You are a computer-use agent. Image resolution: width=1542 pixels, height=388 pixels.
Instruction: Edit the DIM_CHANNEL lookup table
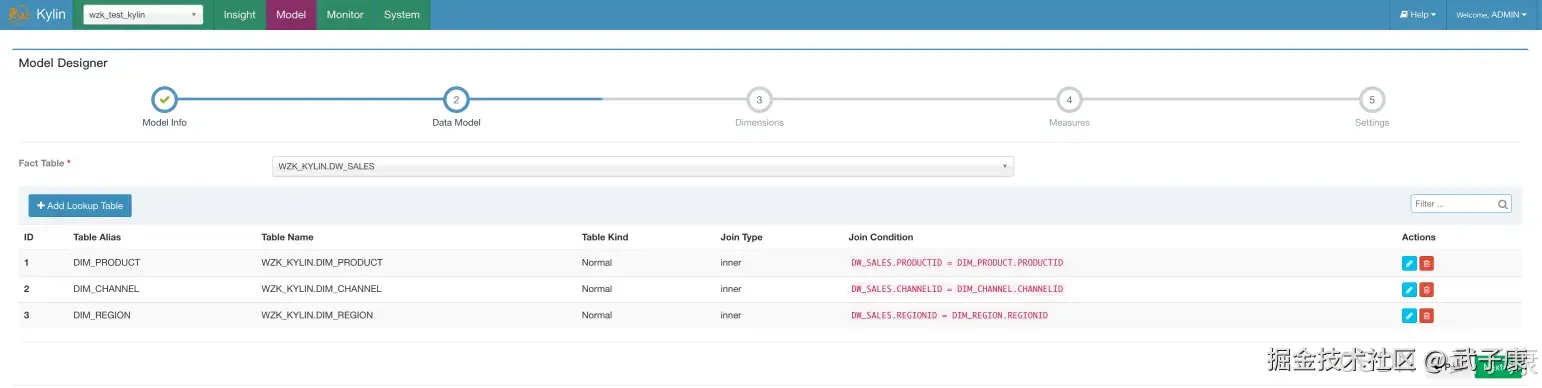(x=1409, y=290)
